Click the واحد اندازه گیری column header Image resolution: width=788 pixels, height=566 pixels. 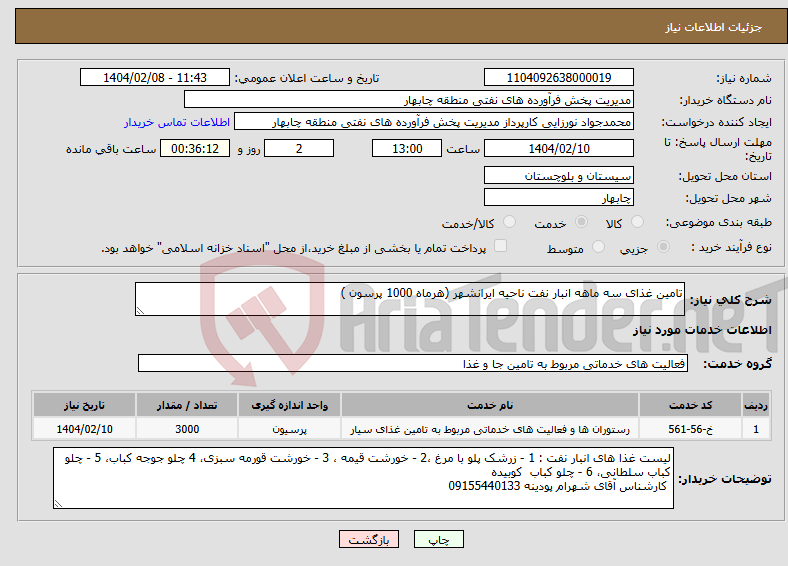[x=289, y=405]
